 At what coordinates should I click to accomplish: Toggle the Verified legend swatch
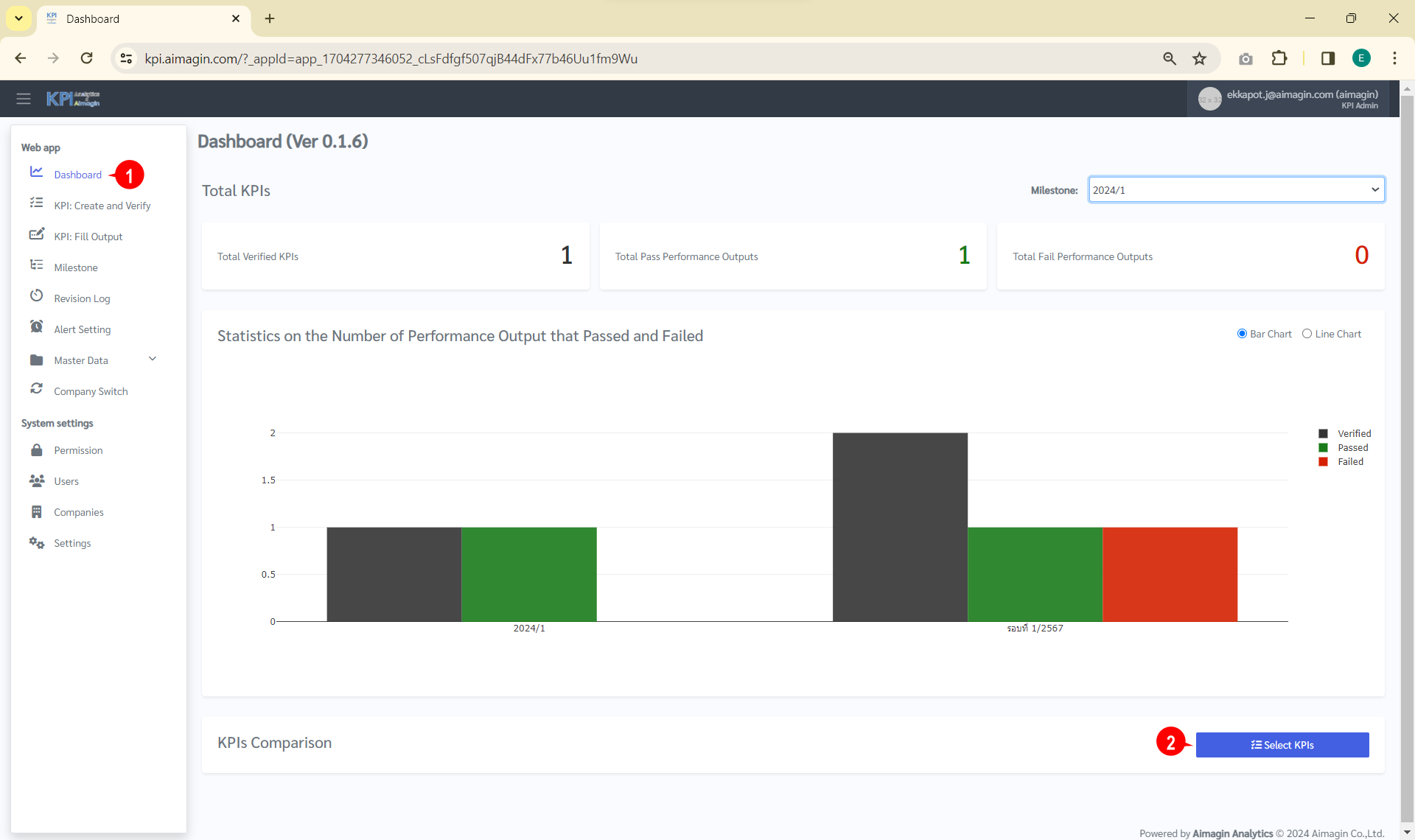pos(1323,433)
